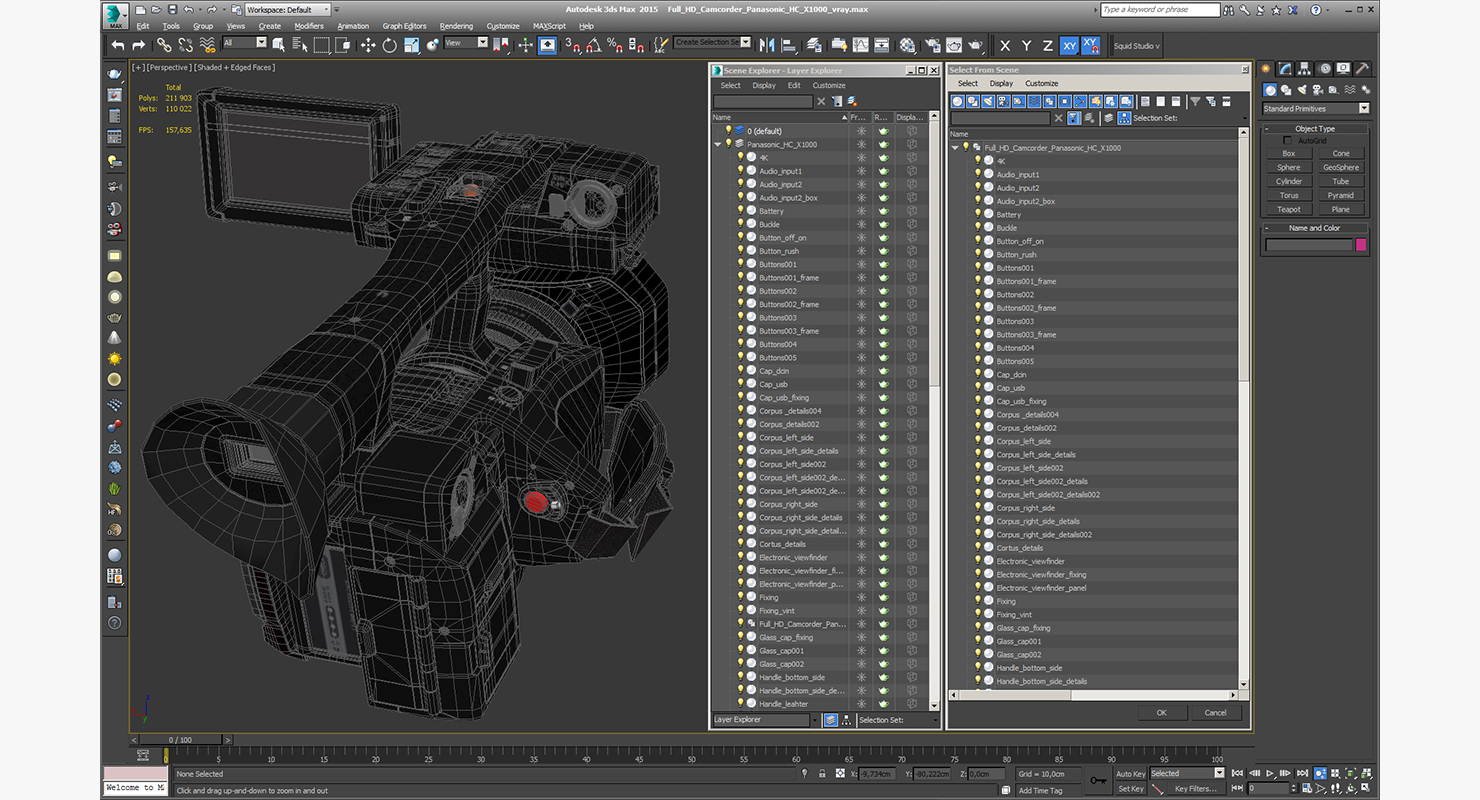Click Play Animation in the playback controls
This screenshot has width=1480, height=800.
pos(1270,773)
